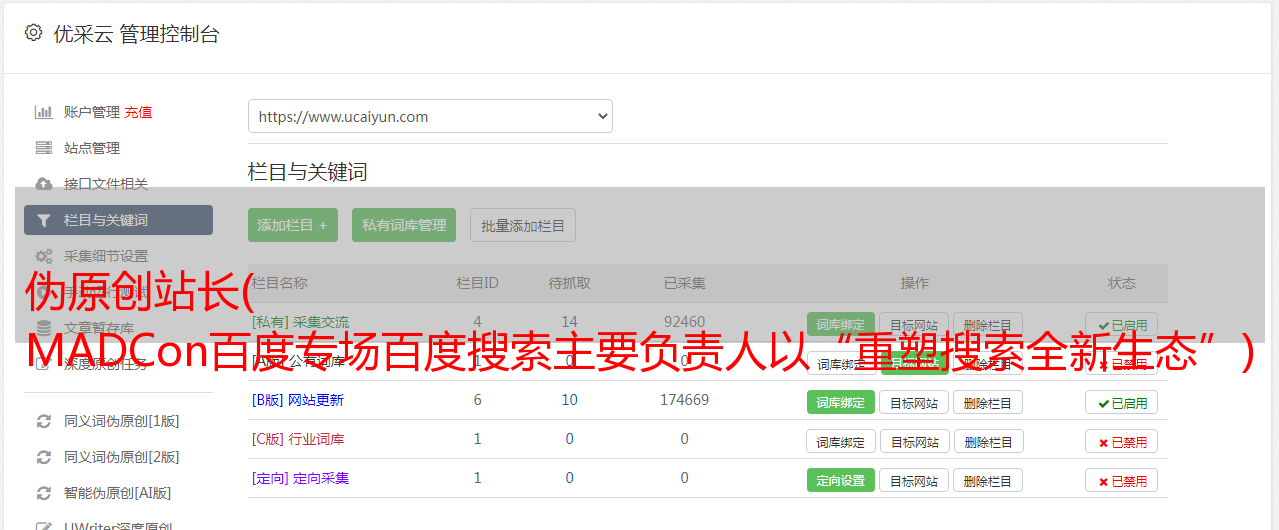Open the [定向] 定向采集 column name
Viewport: 1279px width, 530px height.
click(x=300, y=478)
